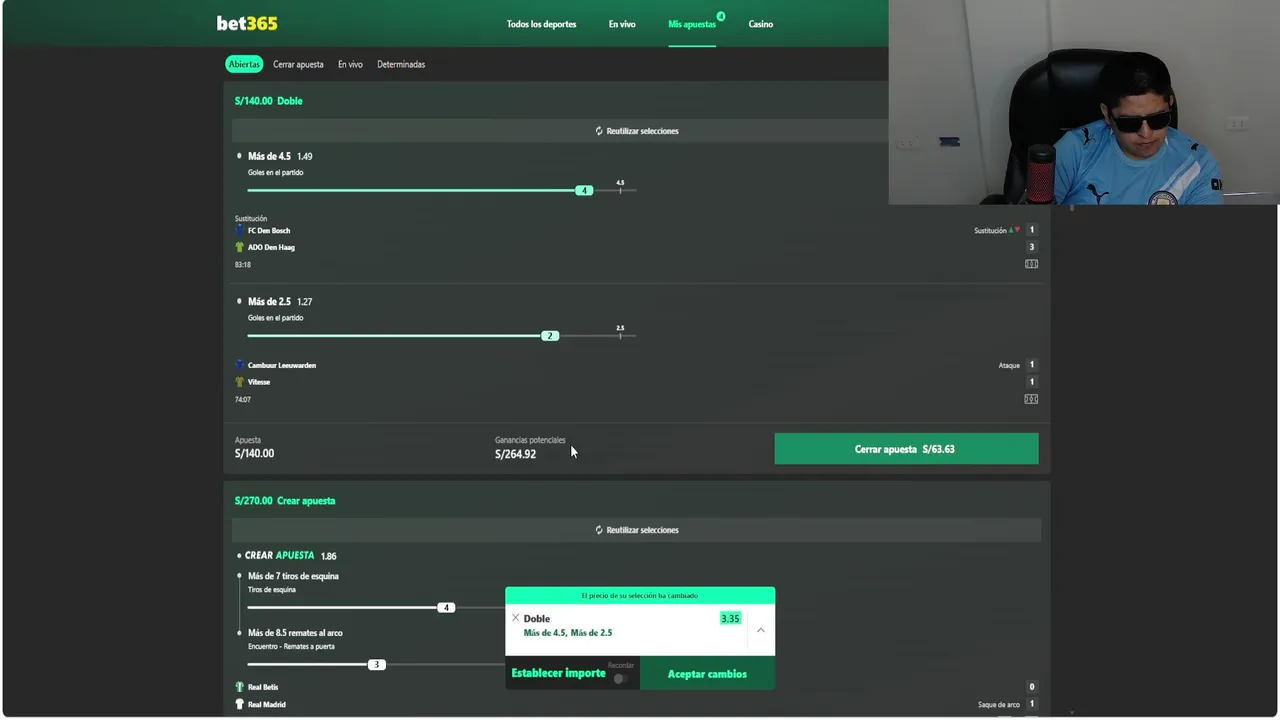The width and height of the screenshot is (1280, 720).
Task: Click the bet365 logo
Action: click(x=247, y=23)
